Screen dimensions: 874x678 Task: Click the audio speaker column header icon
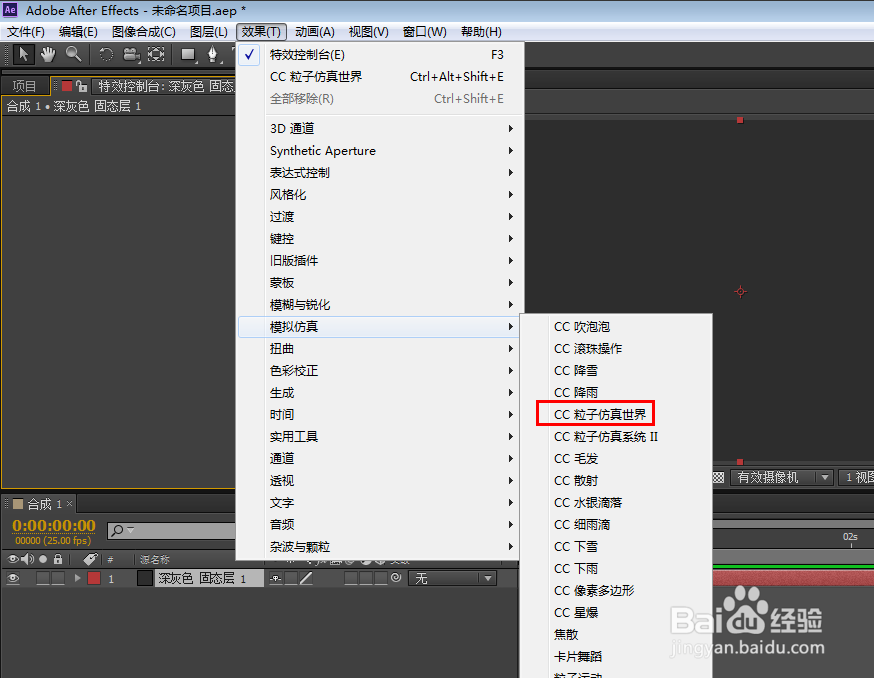[27, 559]
